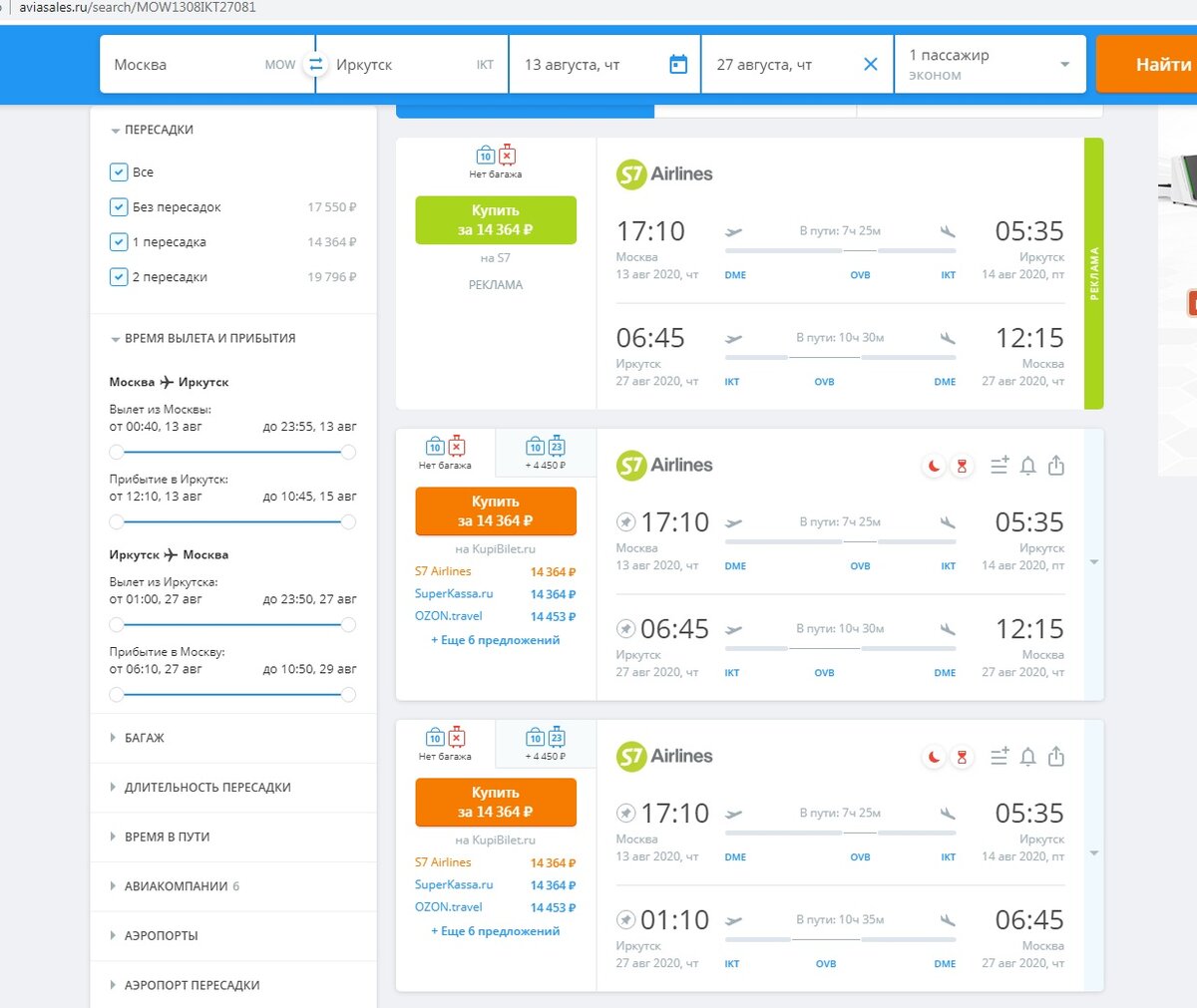Click the browser address bar URL
This screenshot has height=1008, width=1197.
coord(138,8)
